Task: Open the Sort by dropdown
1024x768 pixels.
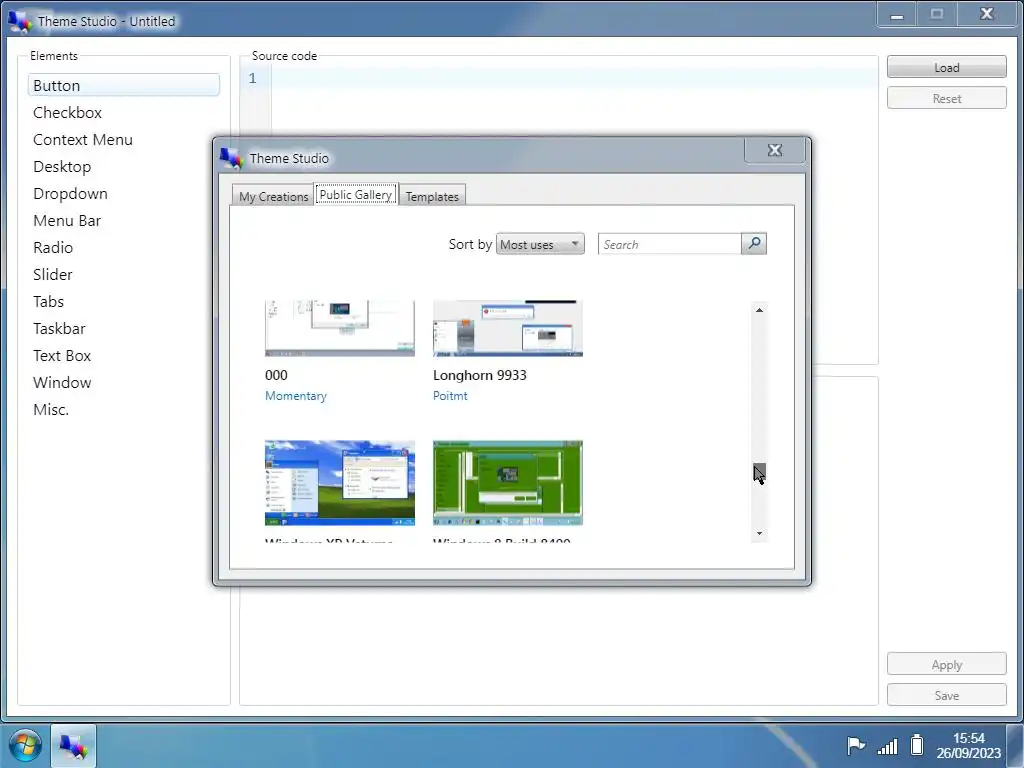Action: tap(540, 244)
